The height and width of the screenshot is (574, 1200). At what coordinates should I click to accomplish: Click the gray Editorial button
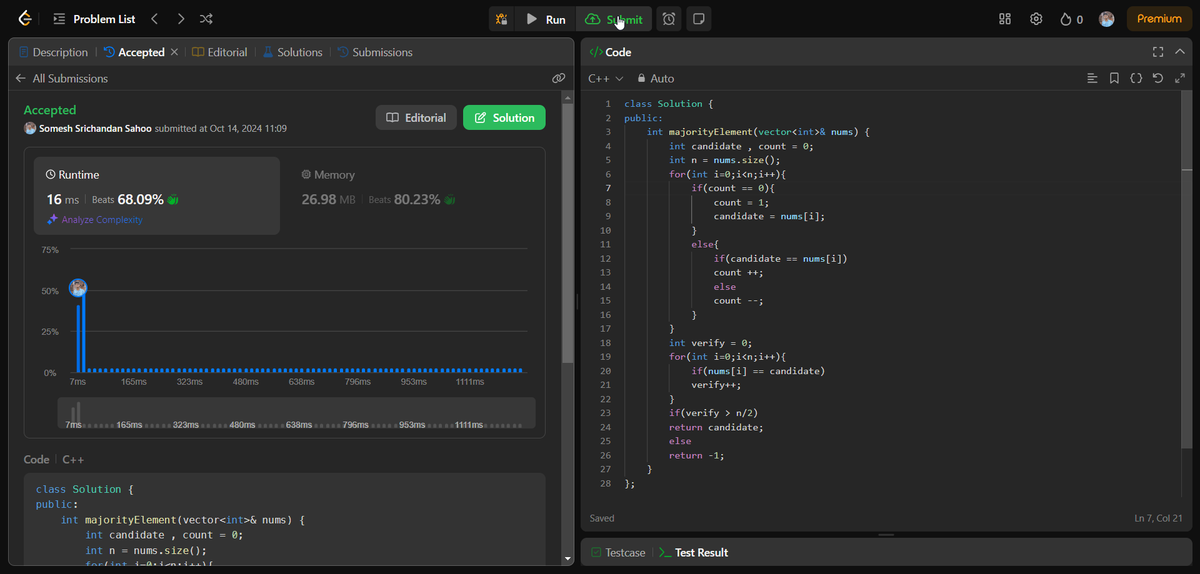[x=416, y=118]
